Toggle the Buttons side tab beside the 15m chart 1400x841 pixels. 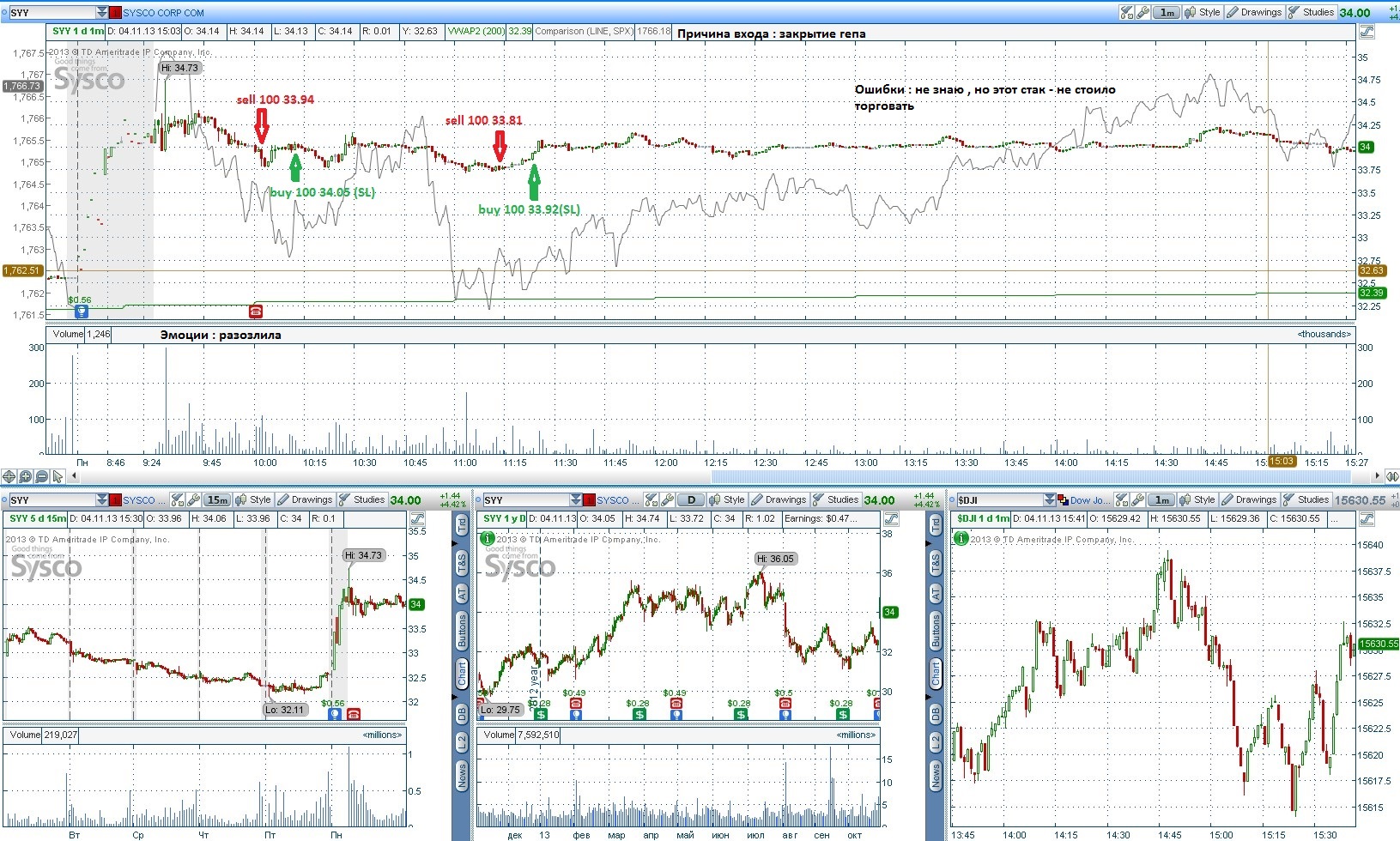pyautogui.click(x=462, y=630)
